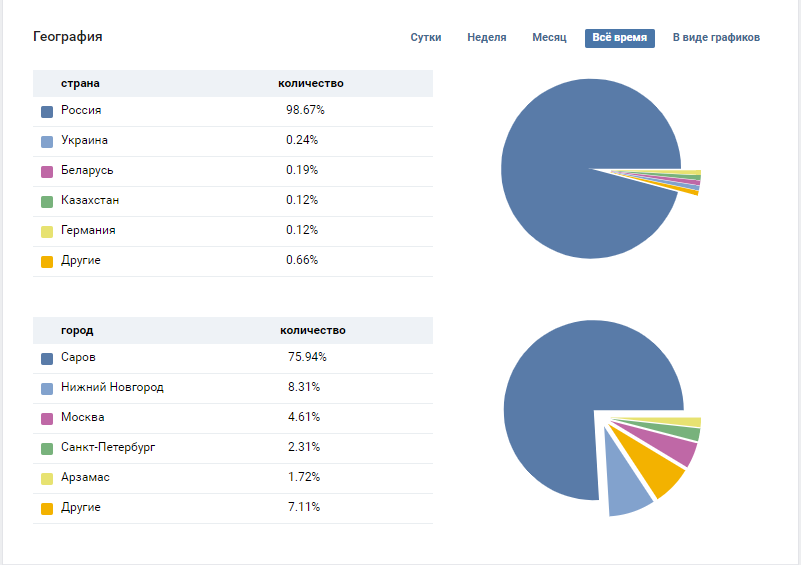Open the Месяц period tab
This screenshot has width=801, height=565.
click(x=549, y=38)
